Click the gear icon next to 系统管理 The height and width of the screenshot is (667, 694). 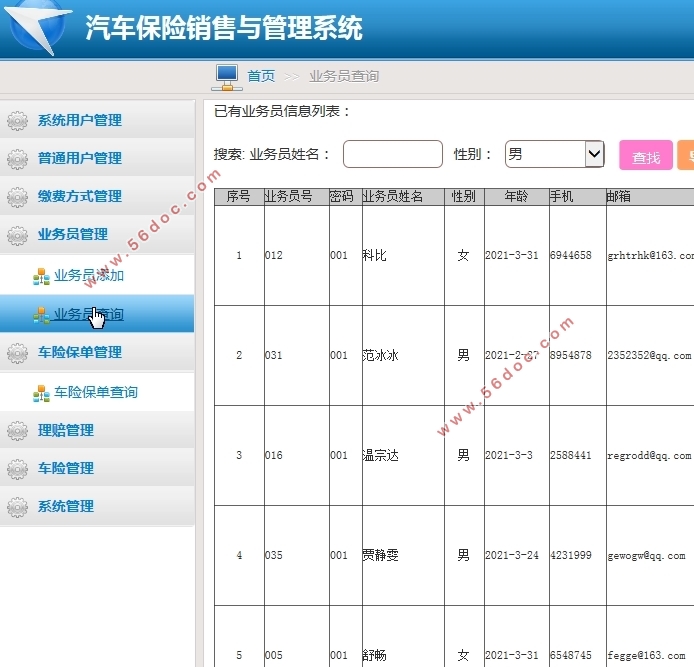[17, 507]
